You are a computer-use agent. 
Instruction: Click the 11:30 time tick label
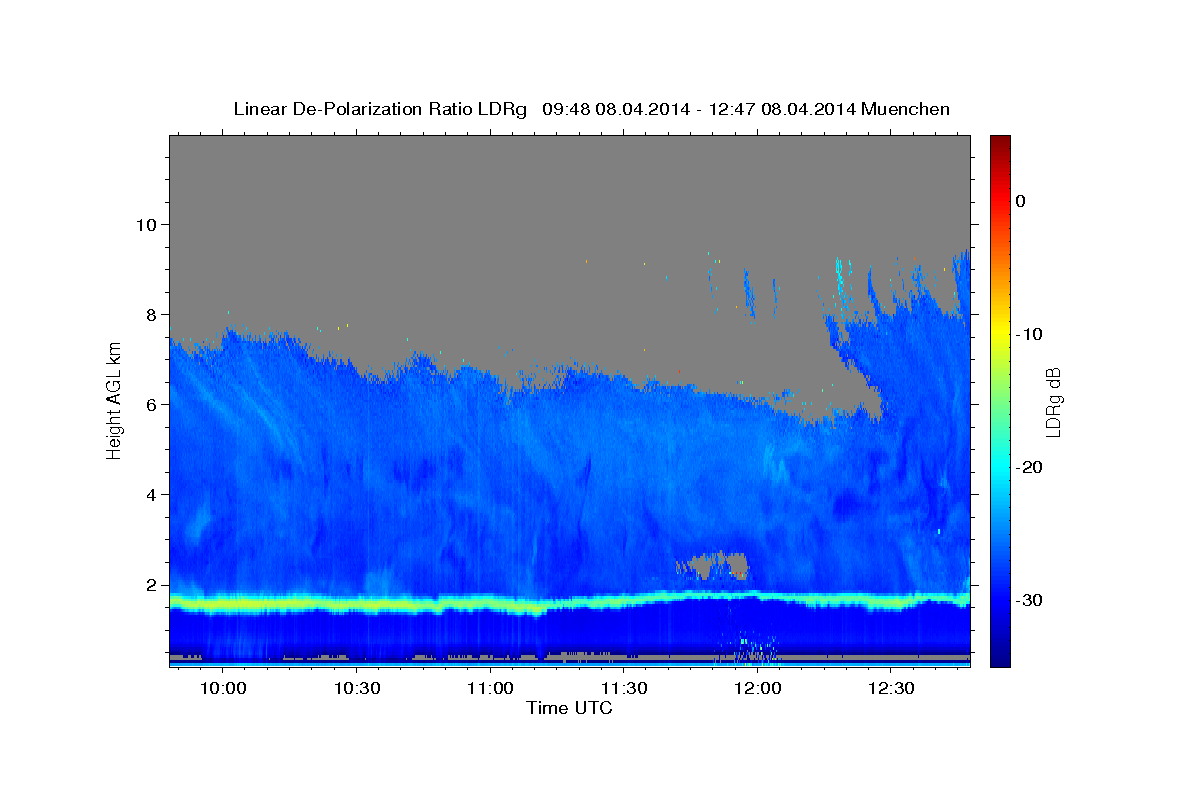pyautogui.click(x=624, y=688)
